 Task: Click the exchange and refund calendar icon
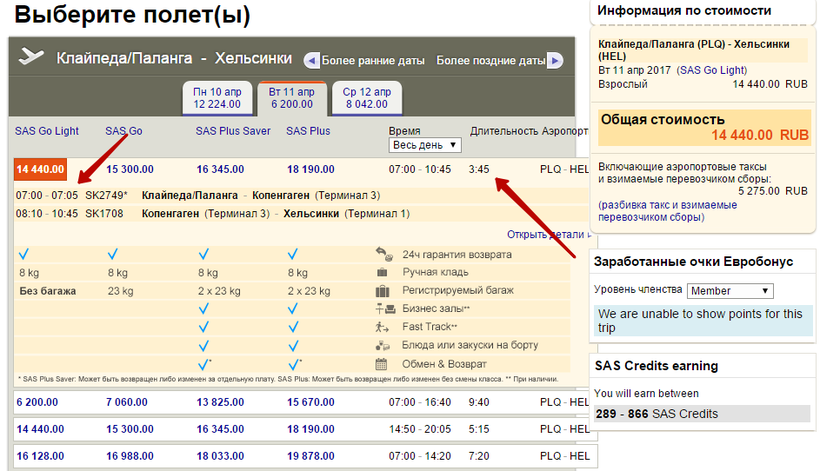click(x=381, y=364)
